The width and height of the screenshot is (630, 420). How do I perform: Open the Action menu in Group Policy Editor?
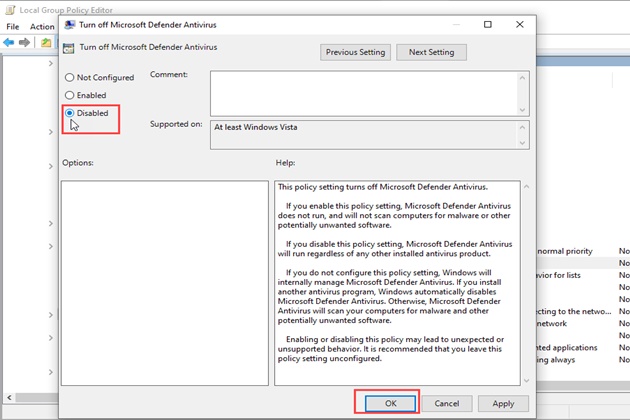click(42, 27)
